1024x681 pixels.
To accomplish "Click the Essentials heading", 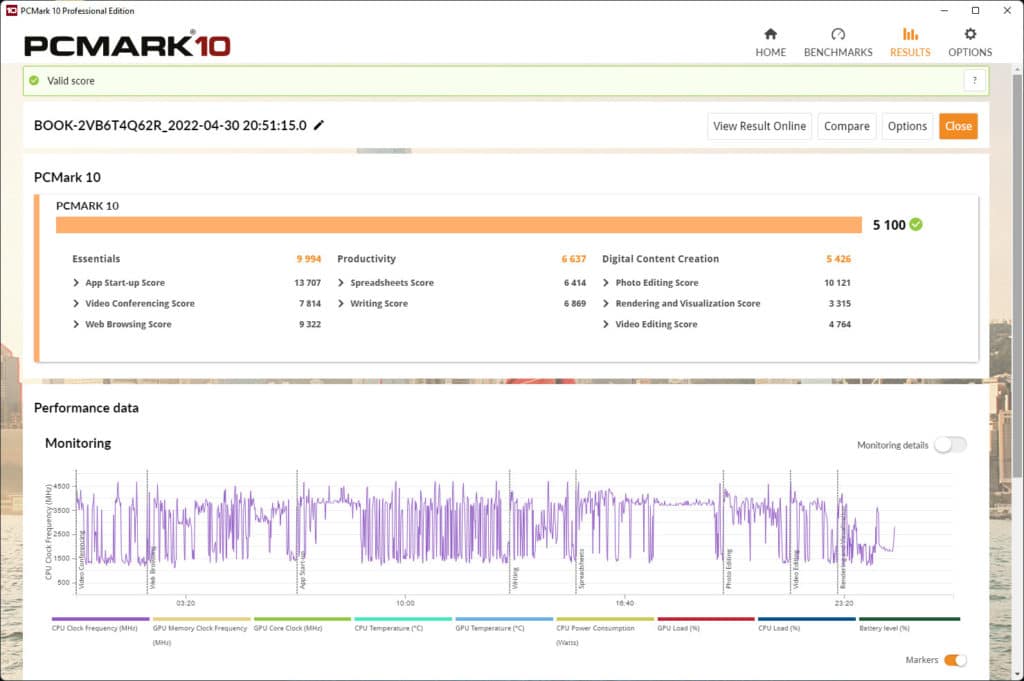I will pyautogui.click(x=96, y=259).
